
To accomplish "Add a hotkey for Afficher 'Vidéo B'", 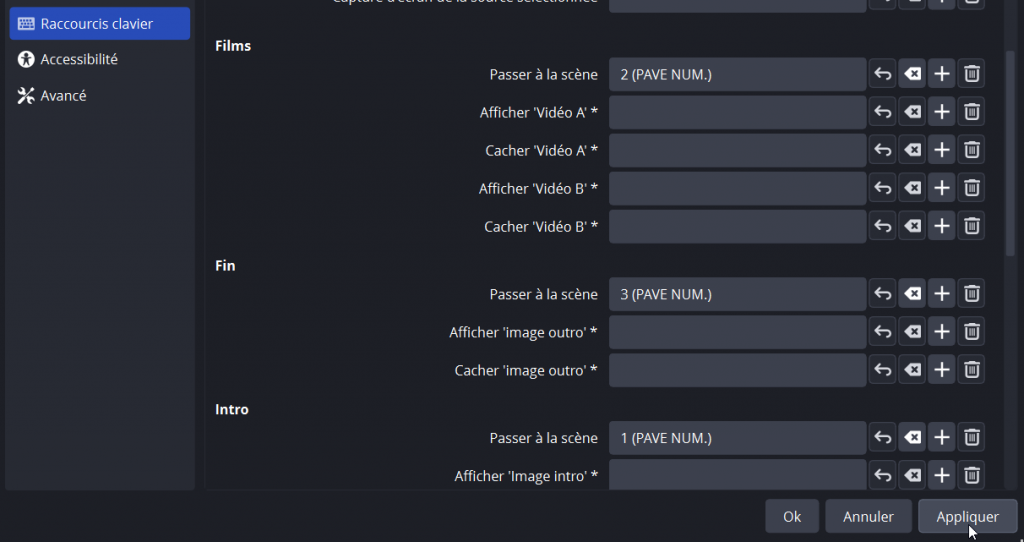I will click(941, 188).
